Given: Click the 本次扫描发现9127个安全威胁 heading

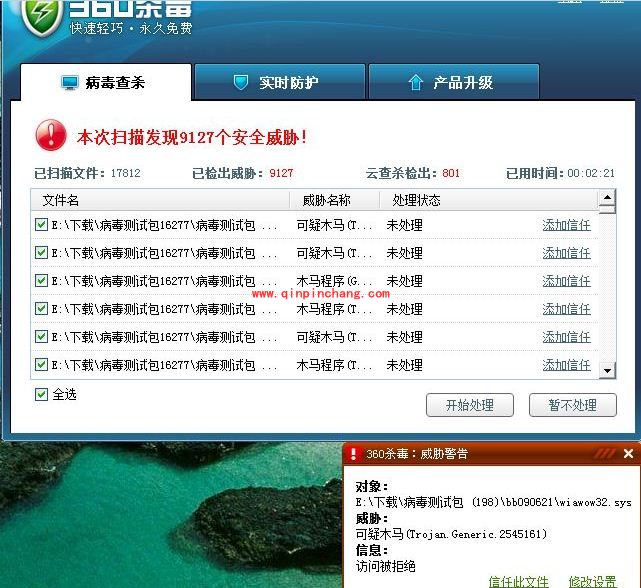Looking at the screenshot, I should tap(192, 137).
